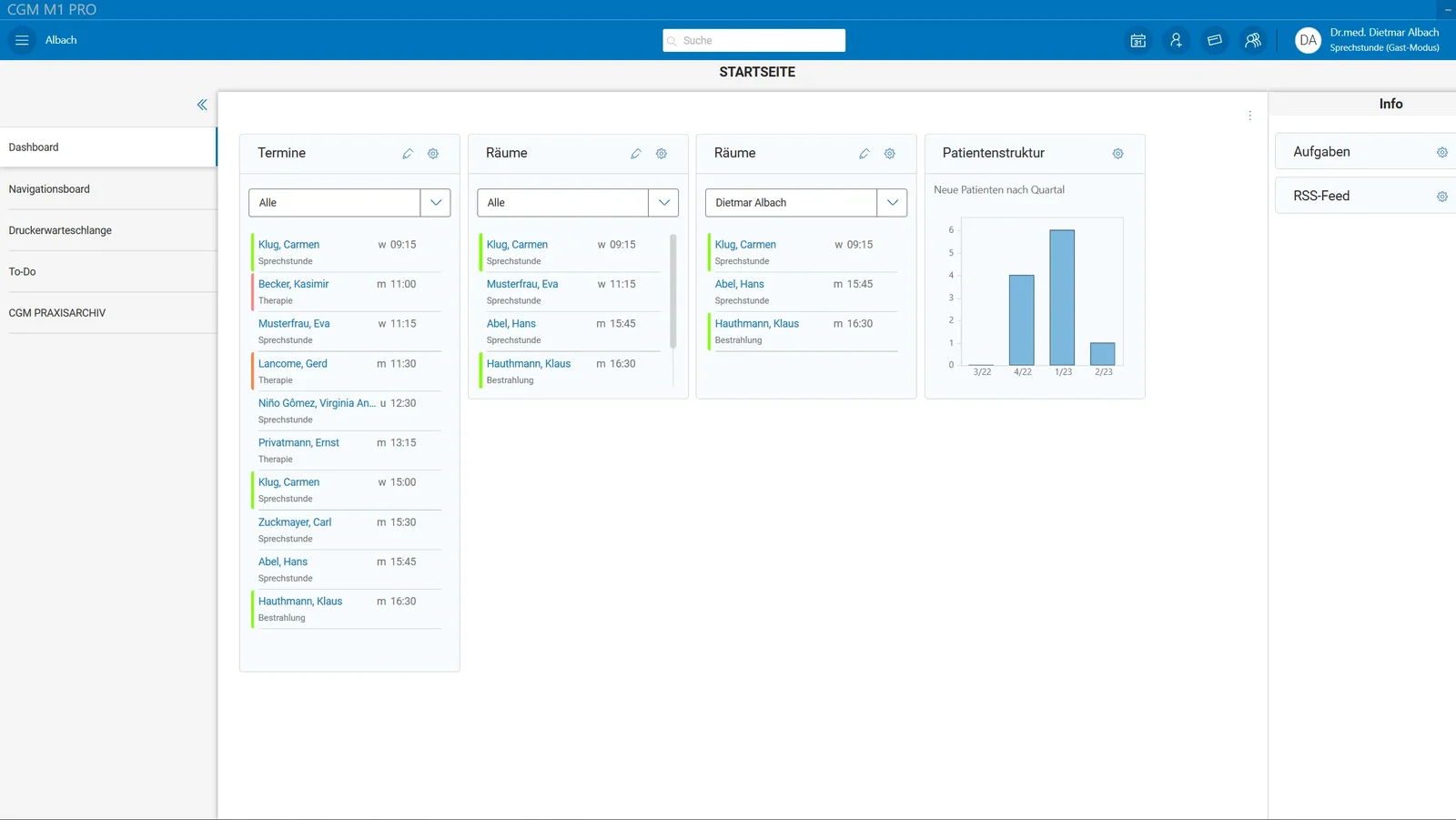
Task: Expand the Termine Alle dropdown
Action: pos(436,203)
